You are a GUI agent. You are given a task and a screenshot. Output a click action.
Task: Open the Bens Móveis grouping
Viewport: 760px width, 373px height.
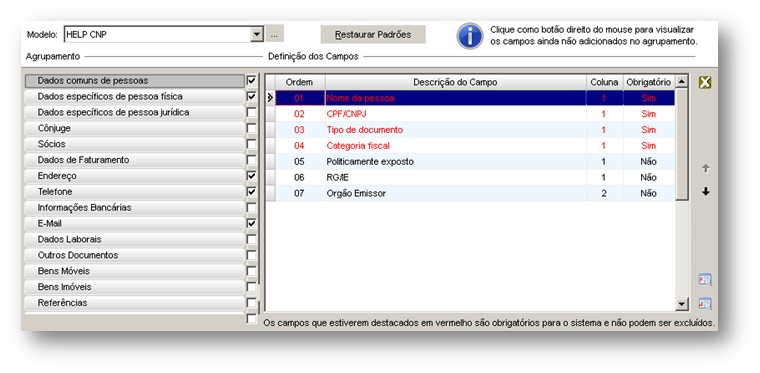click(x=135, y=271)
